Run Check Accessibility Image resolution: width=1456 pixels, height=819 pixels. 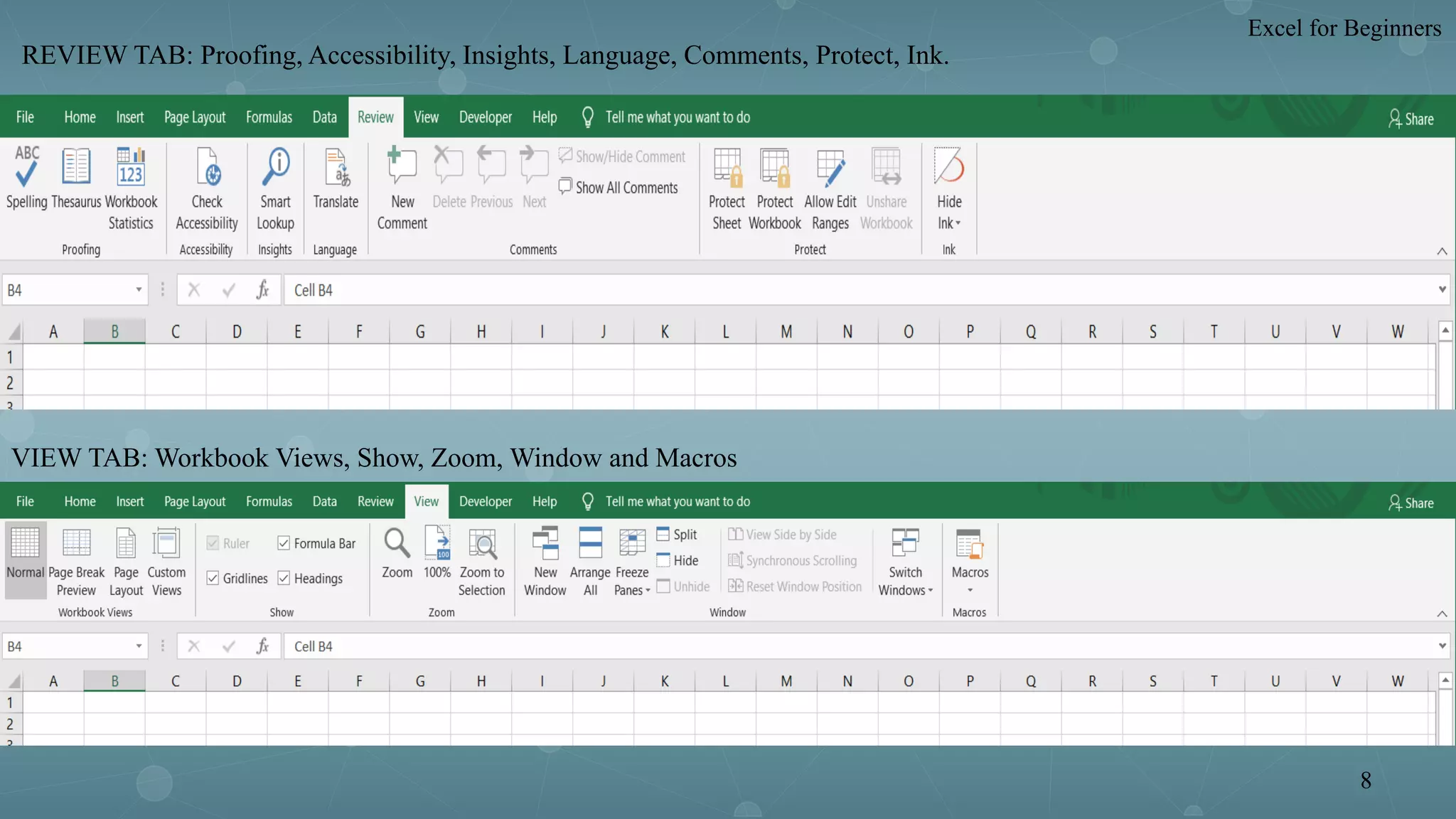[x=207, y=188]
